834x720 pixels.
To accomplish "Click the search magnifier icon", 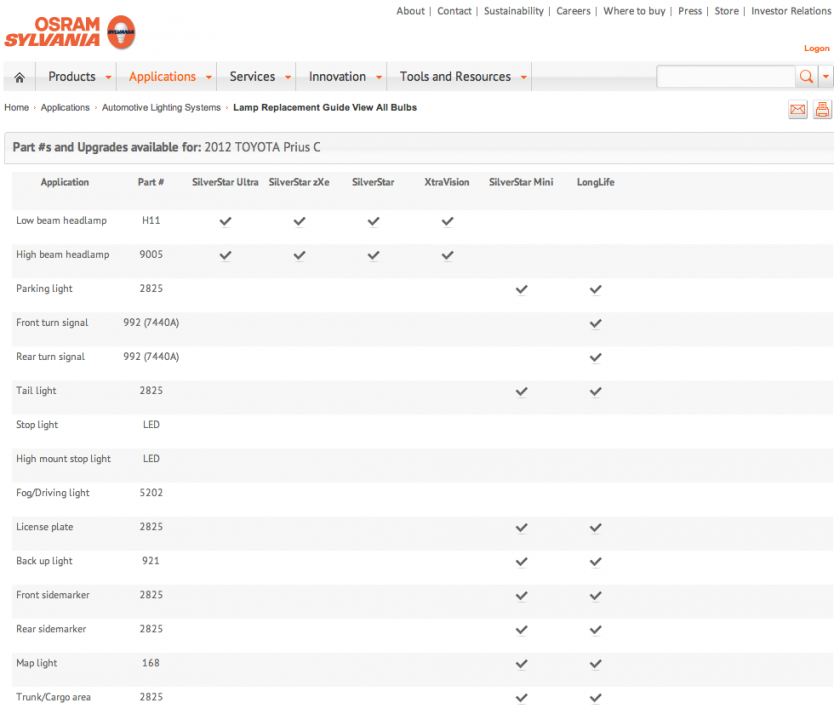I will (806, 77).
